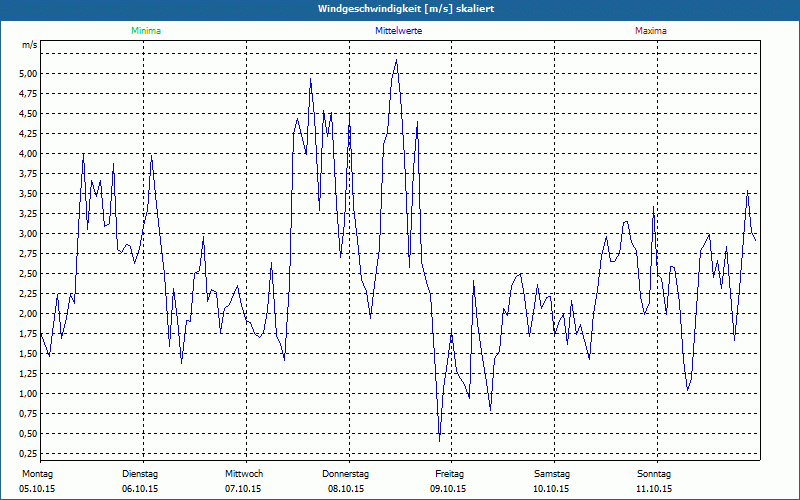Click the 06.10.15 date label
This screenshot has width=800, height=500.
pyautogui.click(x=140, y=489)
